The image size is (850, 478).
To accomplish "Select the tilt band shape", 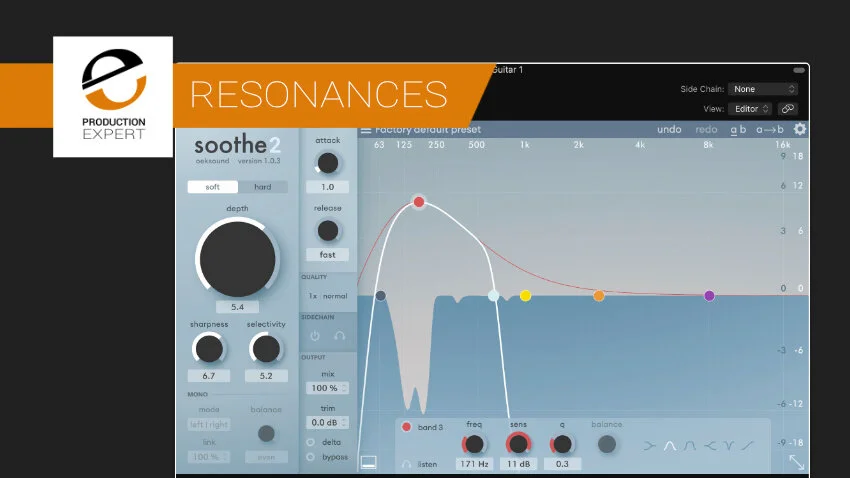I will 748,445.
